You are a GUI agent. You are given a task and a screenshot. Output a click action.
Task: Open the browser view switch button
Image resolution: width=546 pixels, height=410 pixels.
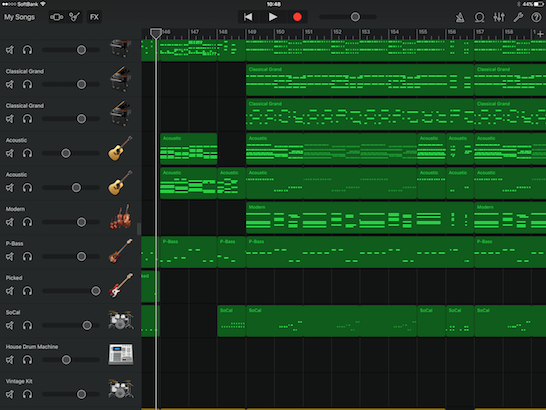click(x=56, y=17)
